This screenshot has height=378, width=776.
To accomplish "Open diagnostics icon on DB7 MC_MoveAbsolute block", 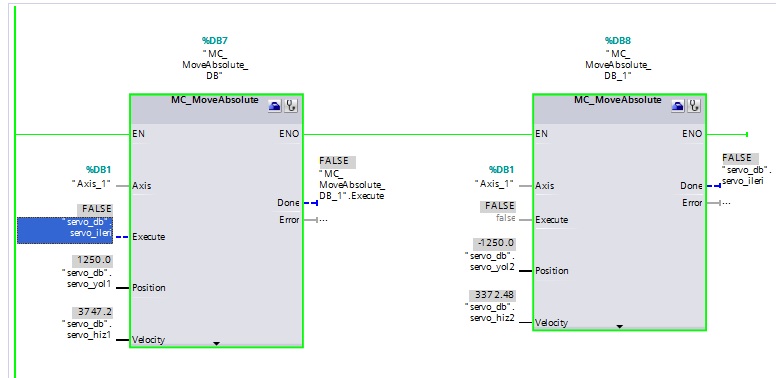I will [x=291, y=105].
